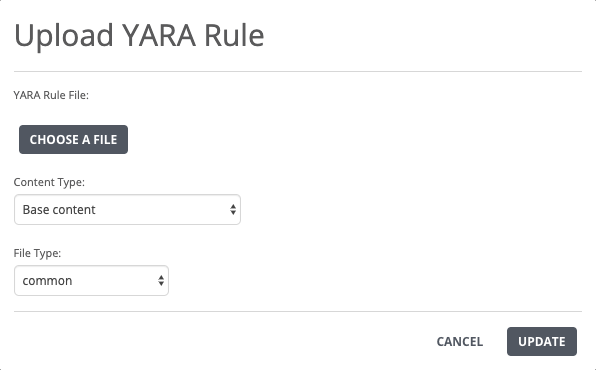Image resolution: width=596 pixels, height=370 pixels.
Task: Click the 'YARA Rule File:' label
Action: point(51,95)
